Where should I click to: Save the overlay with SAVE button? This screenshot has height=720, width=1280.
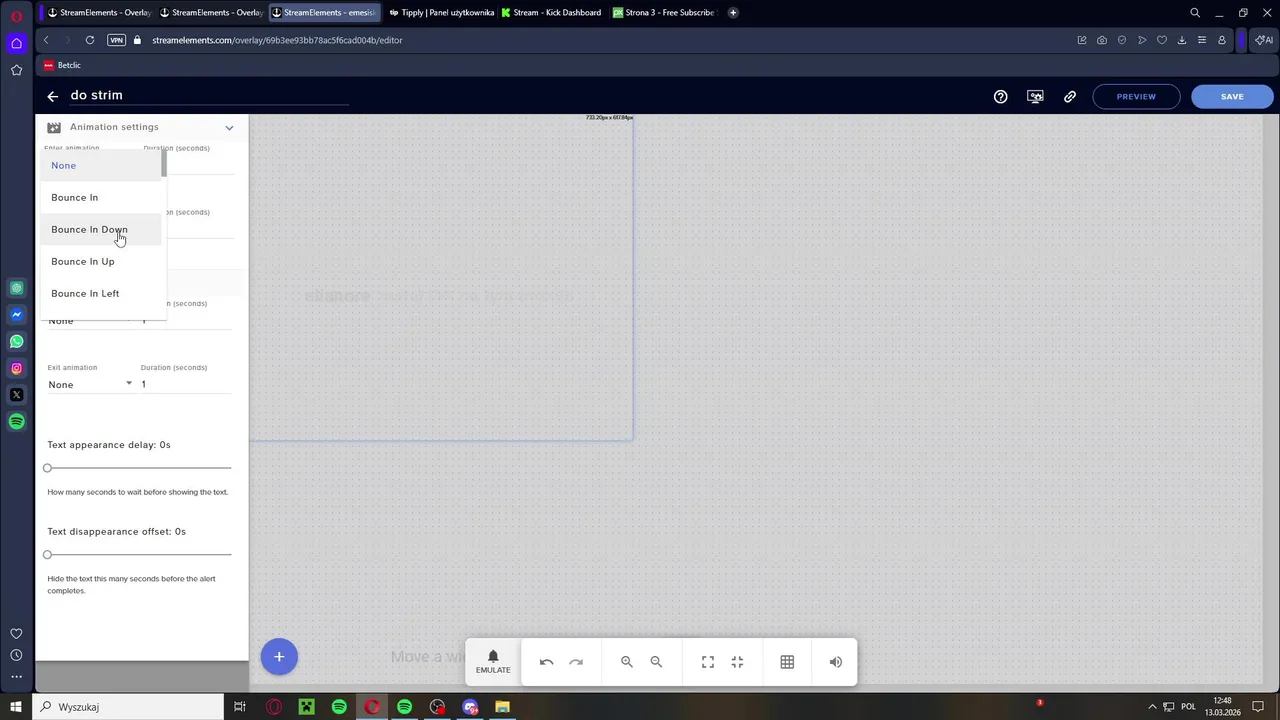click(x=1232, y=96)
